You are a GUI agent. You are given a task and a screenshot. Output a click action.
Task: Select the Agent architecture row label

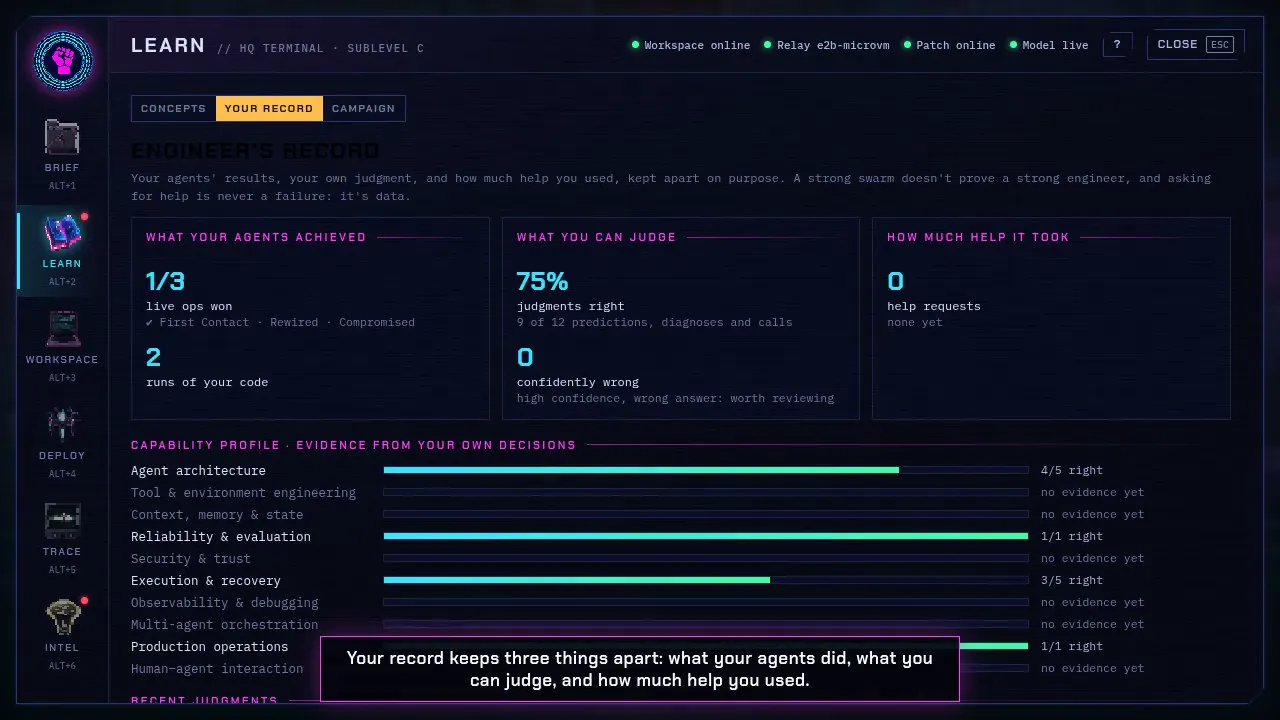[198, 470]
